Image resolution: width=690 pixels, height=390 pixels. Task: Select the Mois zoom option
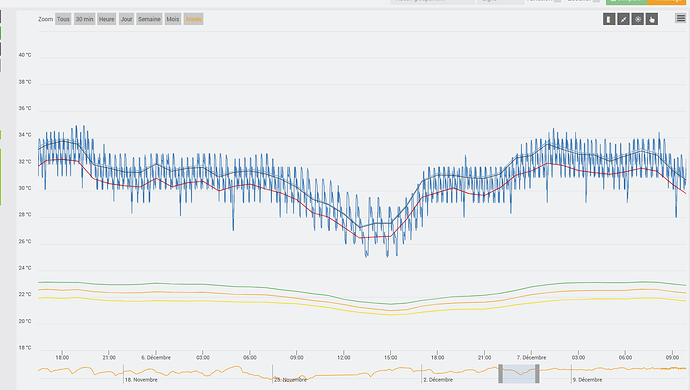pos(173,19)
